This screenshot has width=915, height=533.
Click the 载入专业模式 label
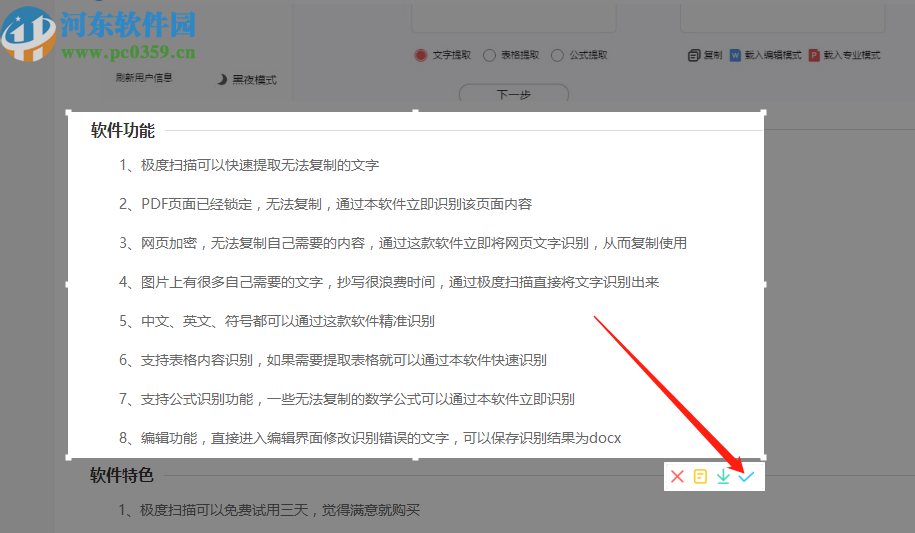852,55
